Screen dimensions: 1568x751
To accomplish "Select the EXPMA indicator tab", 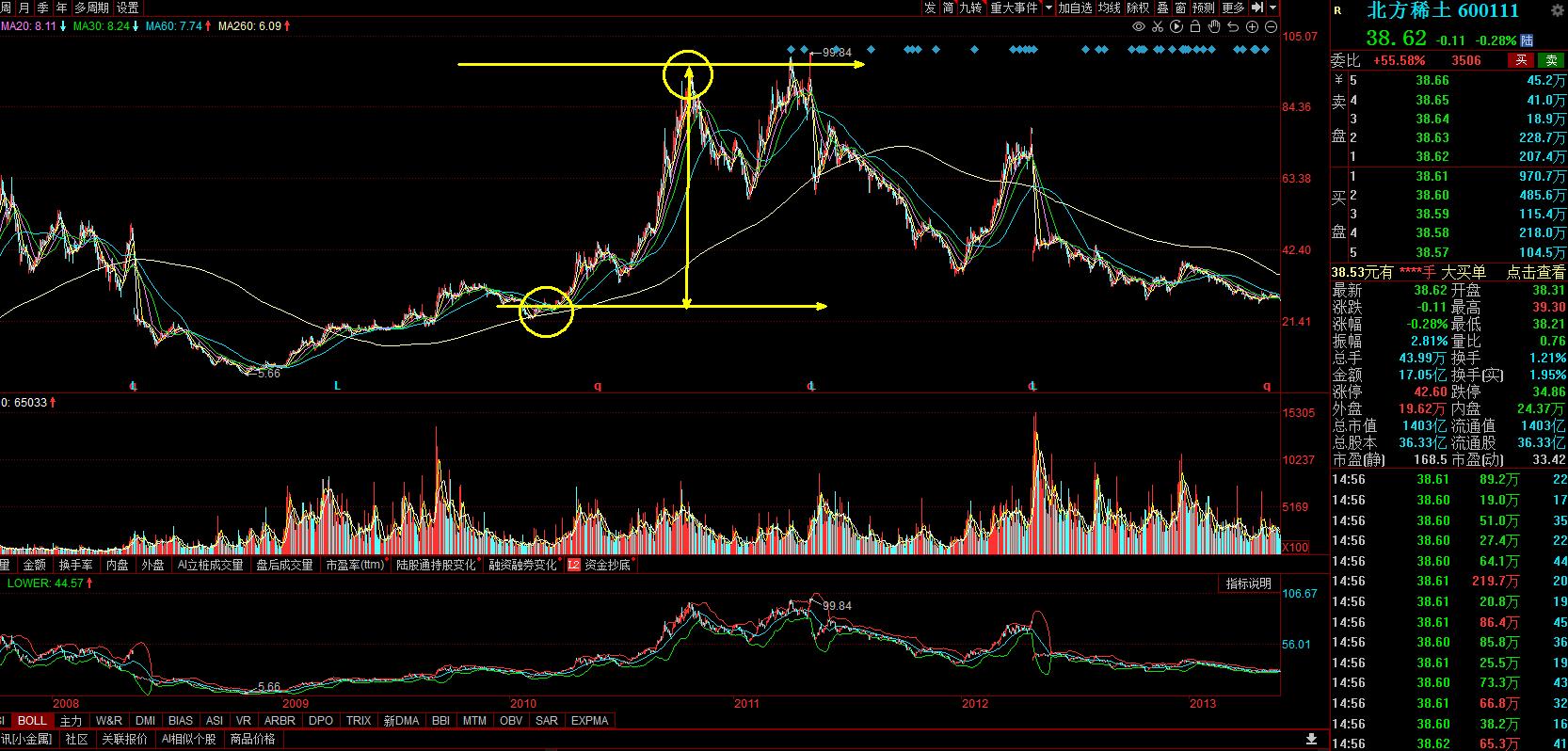I will point(590,721).
